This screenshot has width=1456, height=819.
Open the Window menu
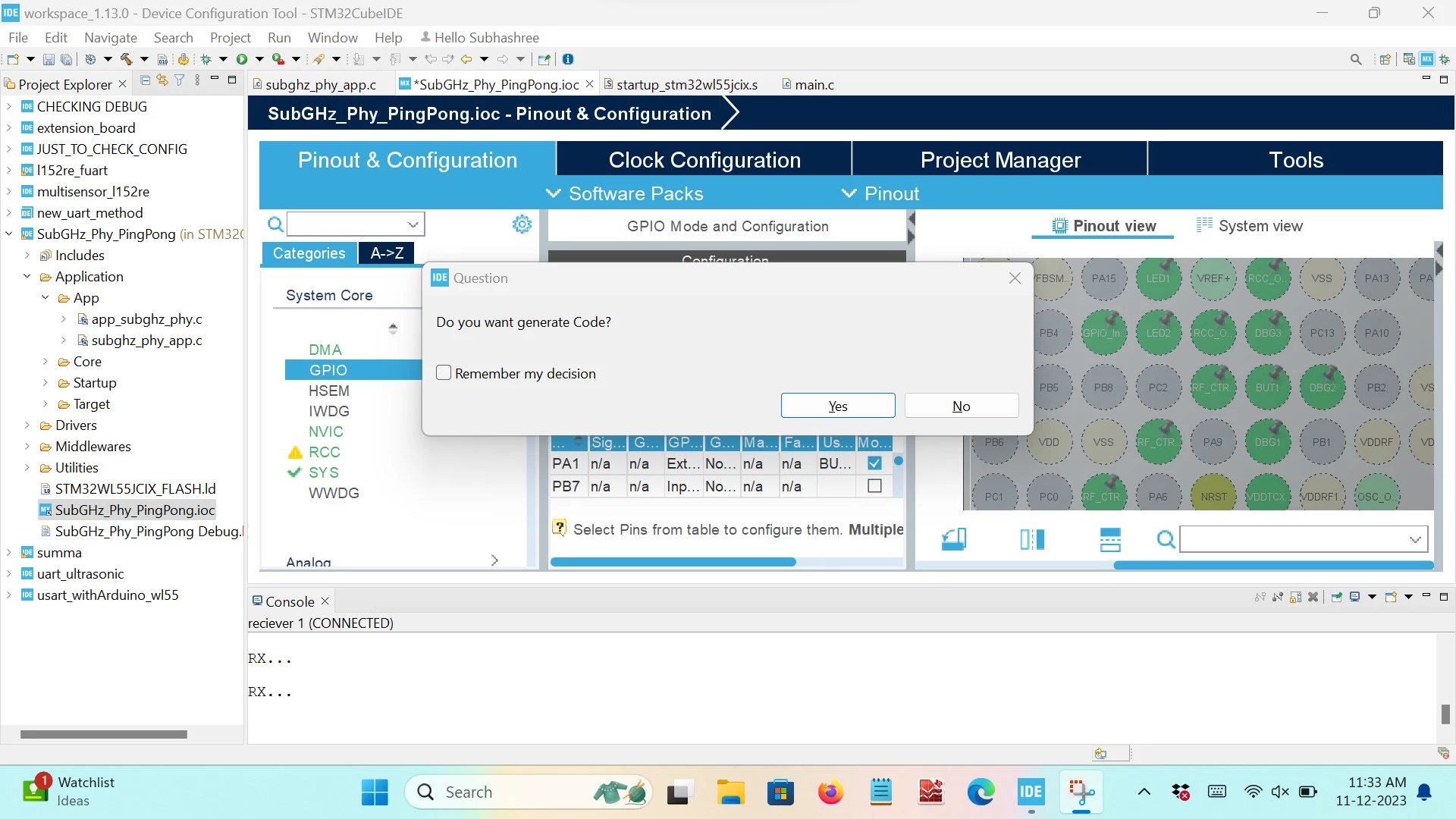(x=333, y=38)
